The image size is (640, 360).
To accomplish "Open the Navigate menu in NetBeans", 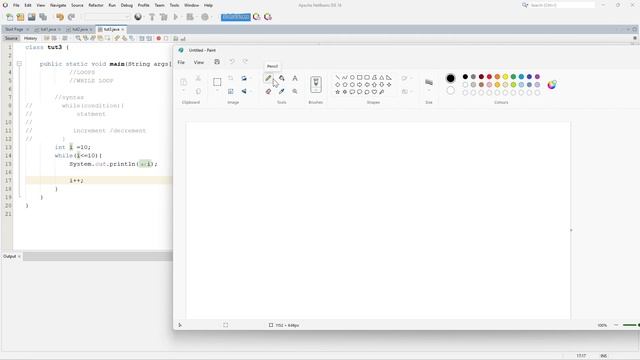I will tap(58, 5).
